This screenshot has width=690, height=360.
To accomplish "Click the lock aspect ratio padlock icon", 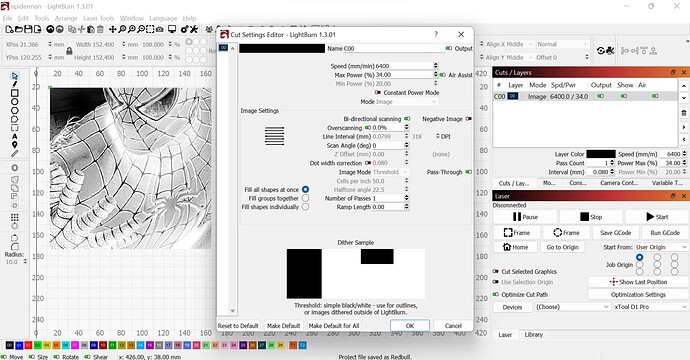I will [x=69, y=51].
